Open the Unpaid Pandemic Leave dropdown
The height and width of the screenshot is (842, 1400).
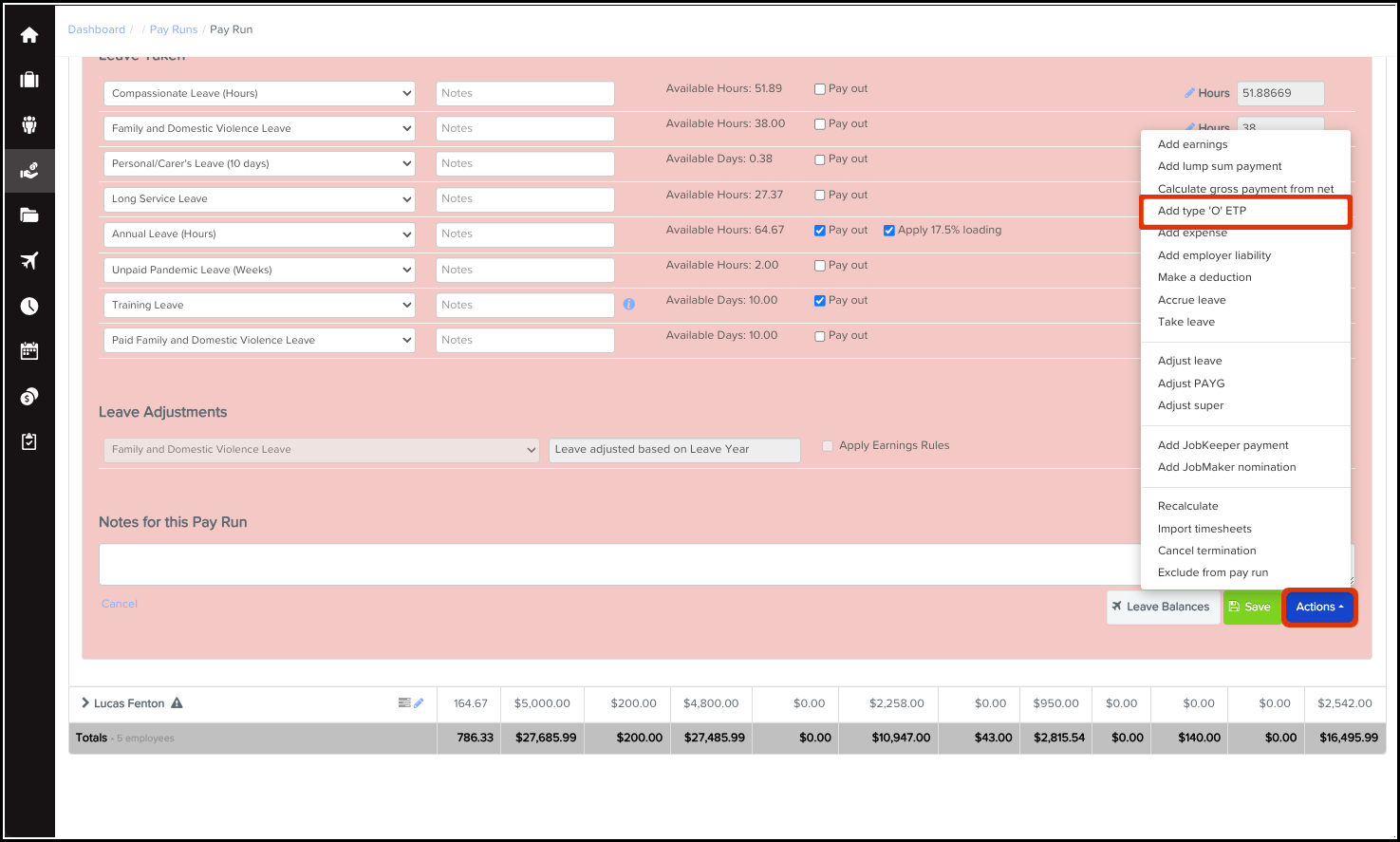tap(259, 270)
